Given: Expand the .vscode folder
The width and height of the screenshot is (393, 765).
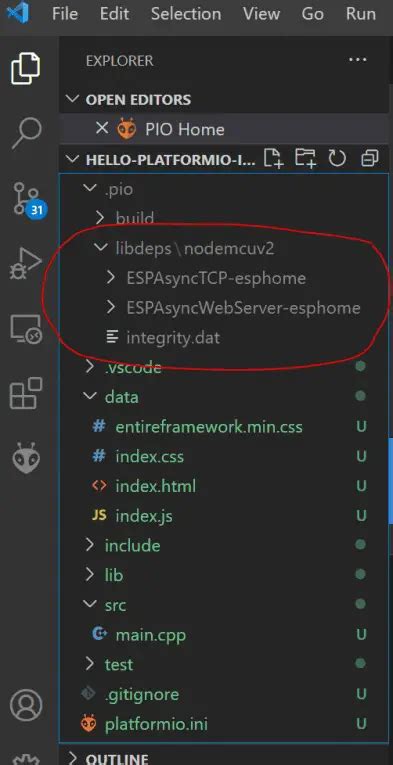Looking at the screenshot, I should click(89, 367).
